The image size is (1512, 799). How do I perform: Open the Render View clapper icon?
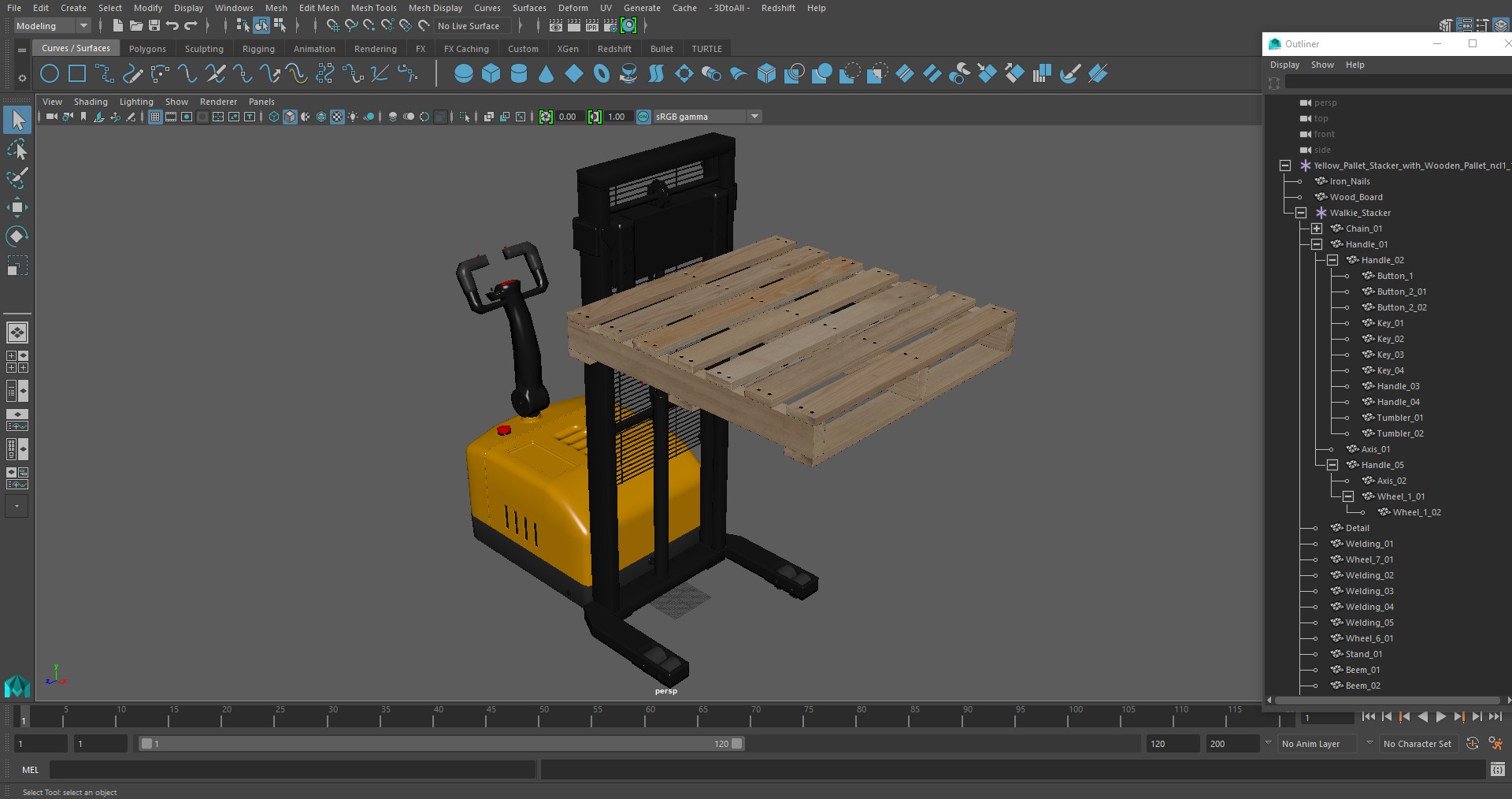tap(556, 26)
